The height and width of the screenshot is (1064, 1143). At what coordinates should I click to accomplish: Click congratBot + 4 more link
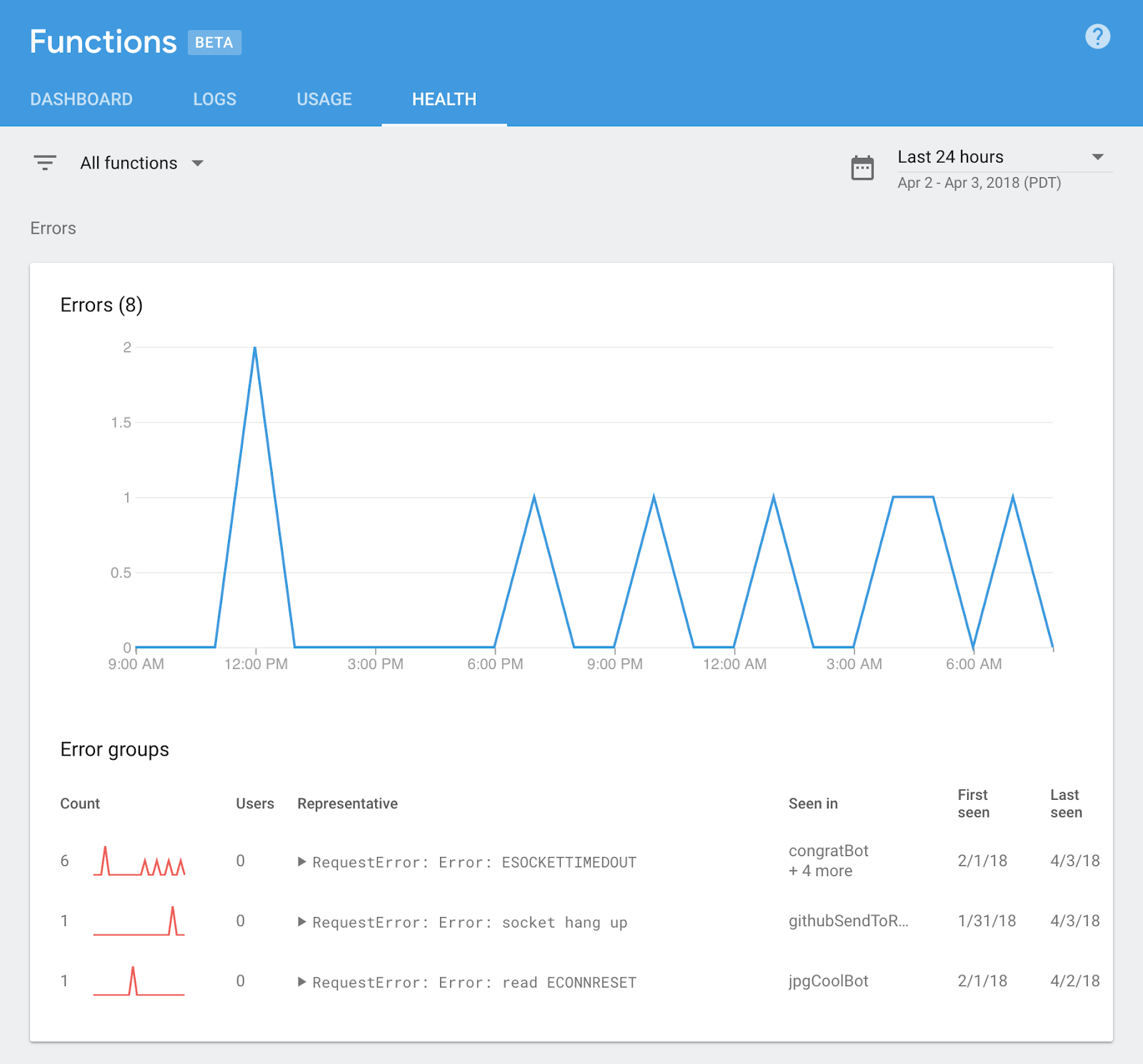point(829,860)
